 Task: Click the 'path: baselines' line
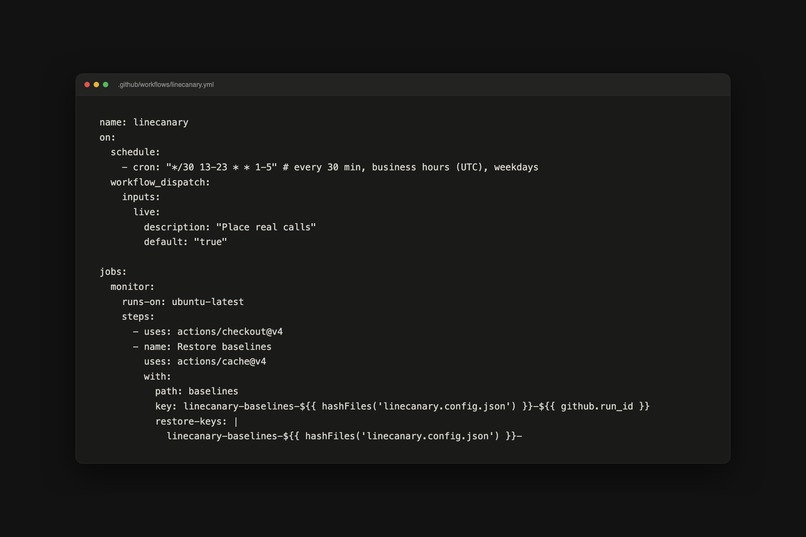click(197, 391)
